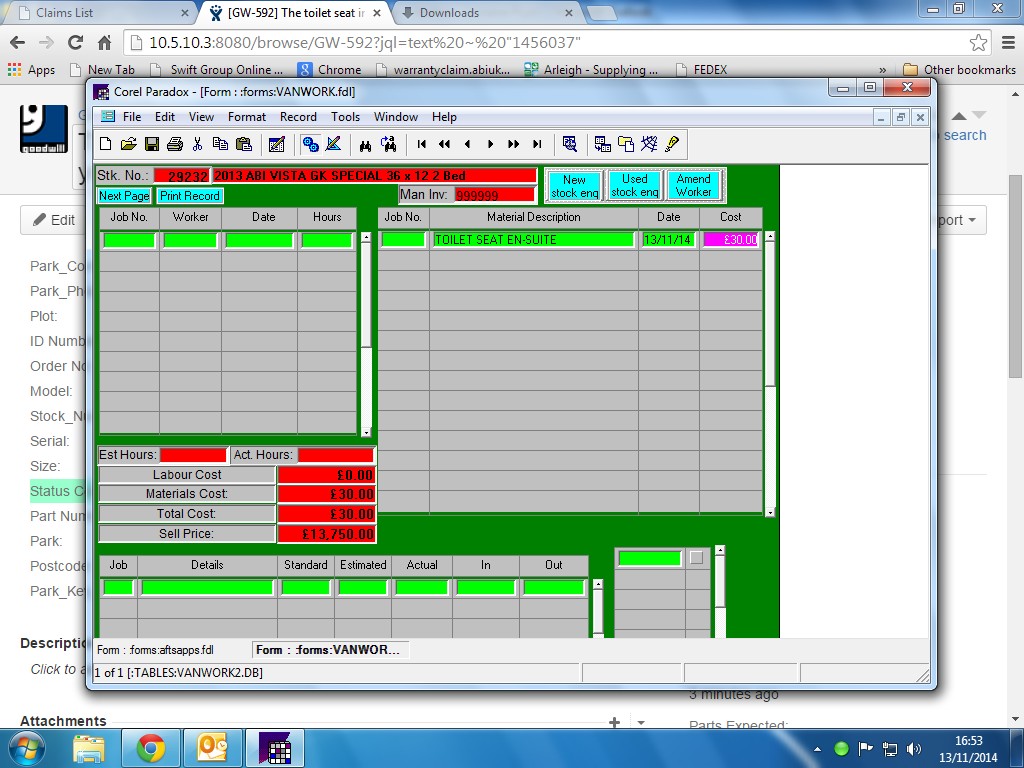Move to the next record
This screenshot has width=1024, height=768.
click(x=490, y=144)
